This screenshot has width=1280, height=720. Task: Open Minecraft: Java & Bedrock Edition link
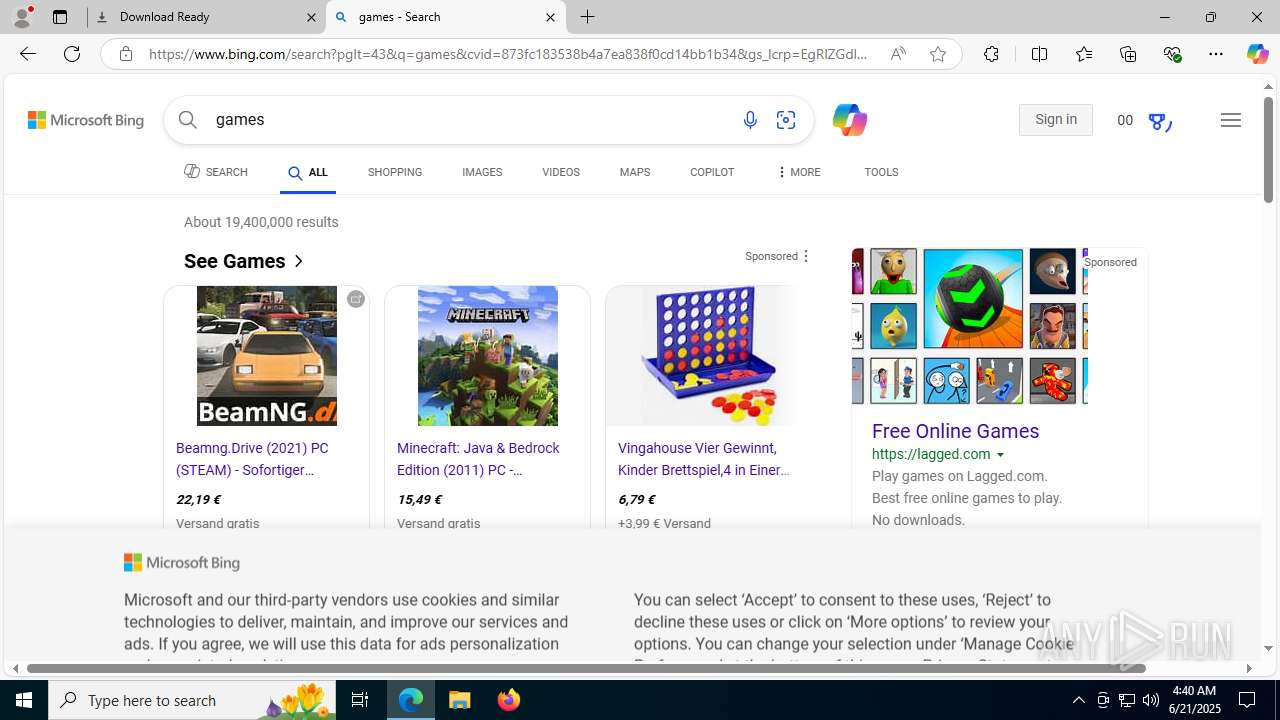click(478, 459)
